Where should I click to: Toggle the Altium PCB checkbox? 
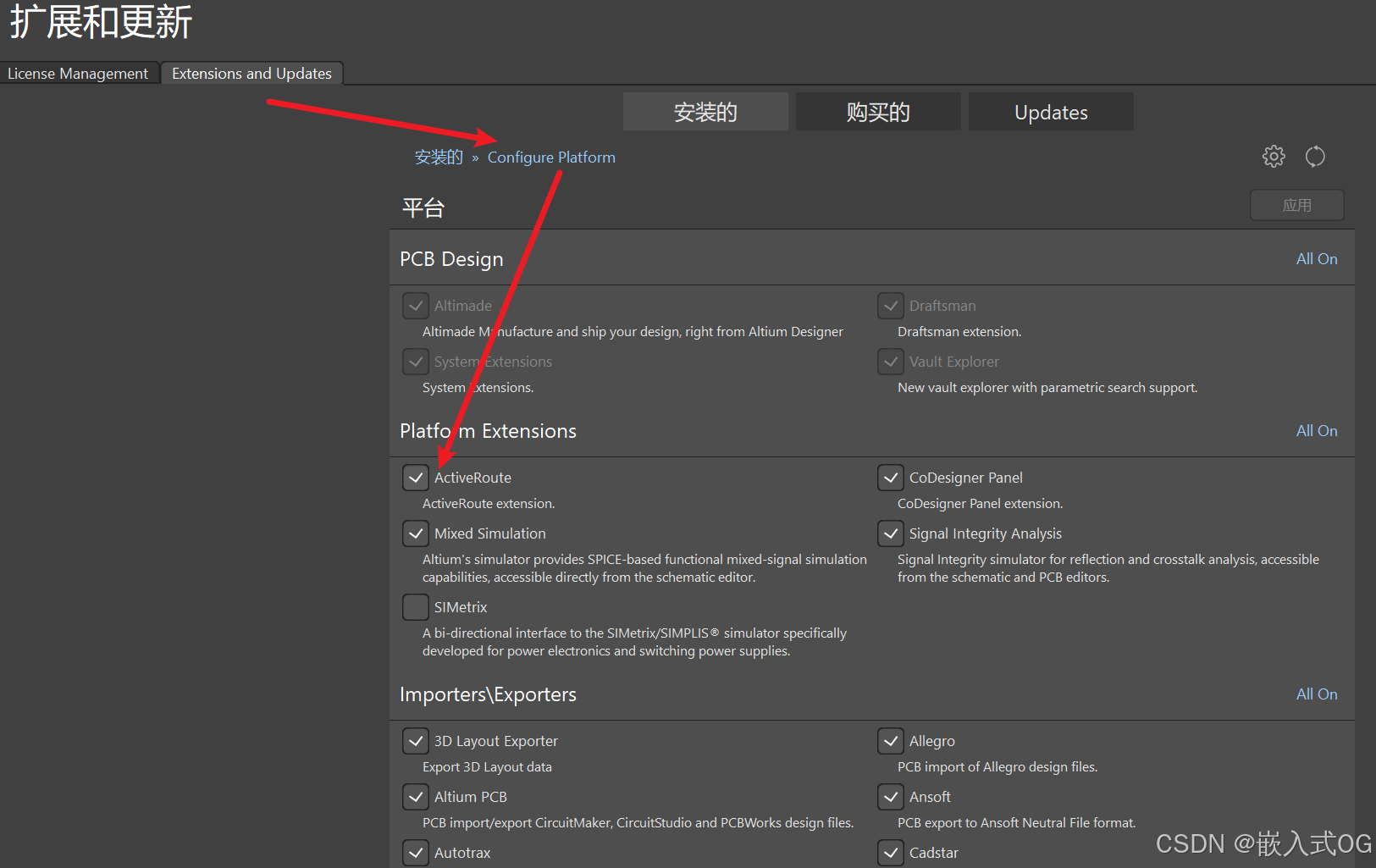[x=416, y=797]
